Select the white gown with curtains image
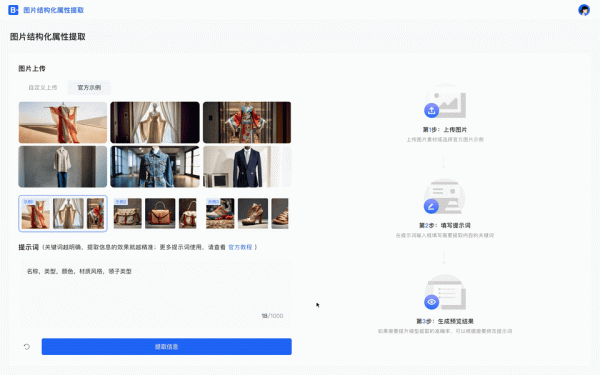 click(x=155, y=122)
